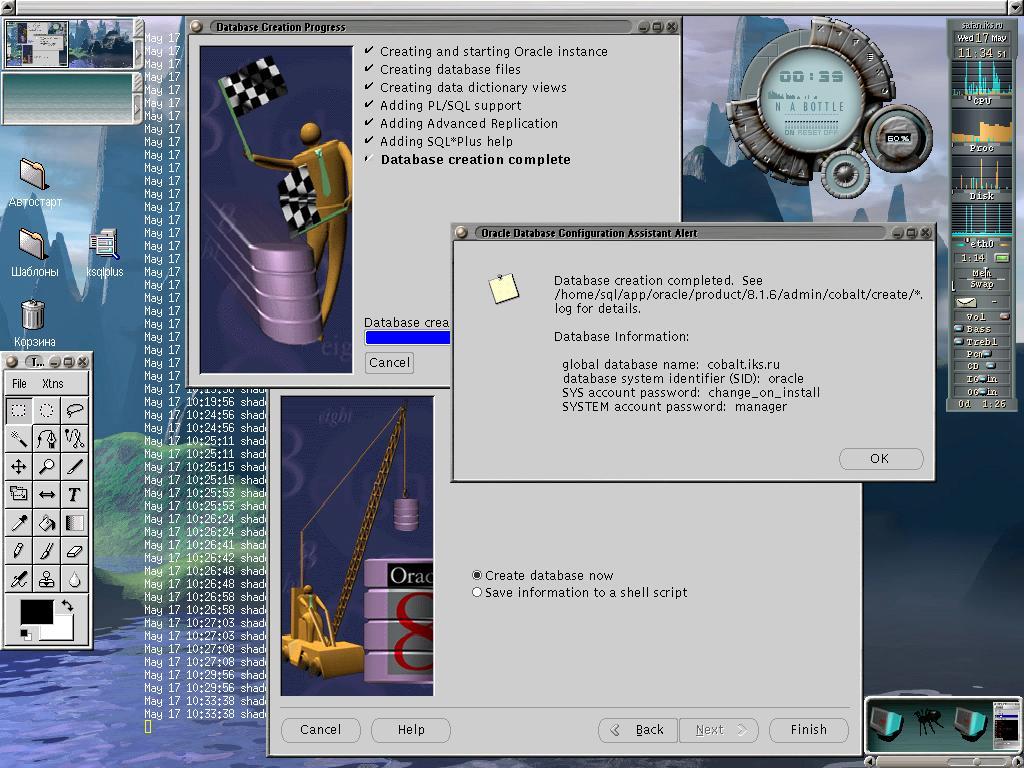Viewport: 1024px width, 768px height.
Task: Select the Text tool
Action: pyautogui.click(x=74, y=494)
